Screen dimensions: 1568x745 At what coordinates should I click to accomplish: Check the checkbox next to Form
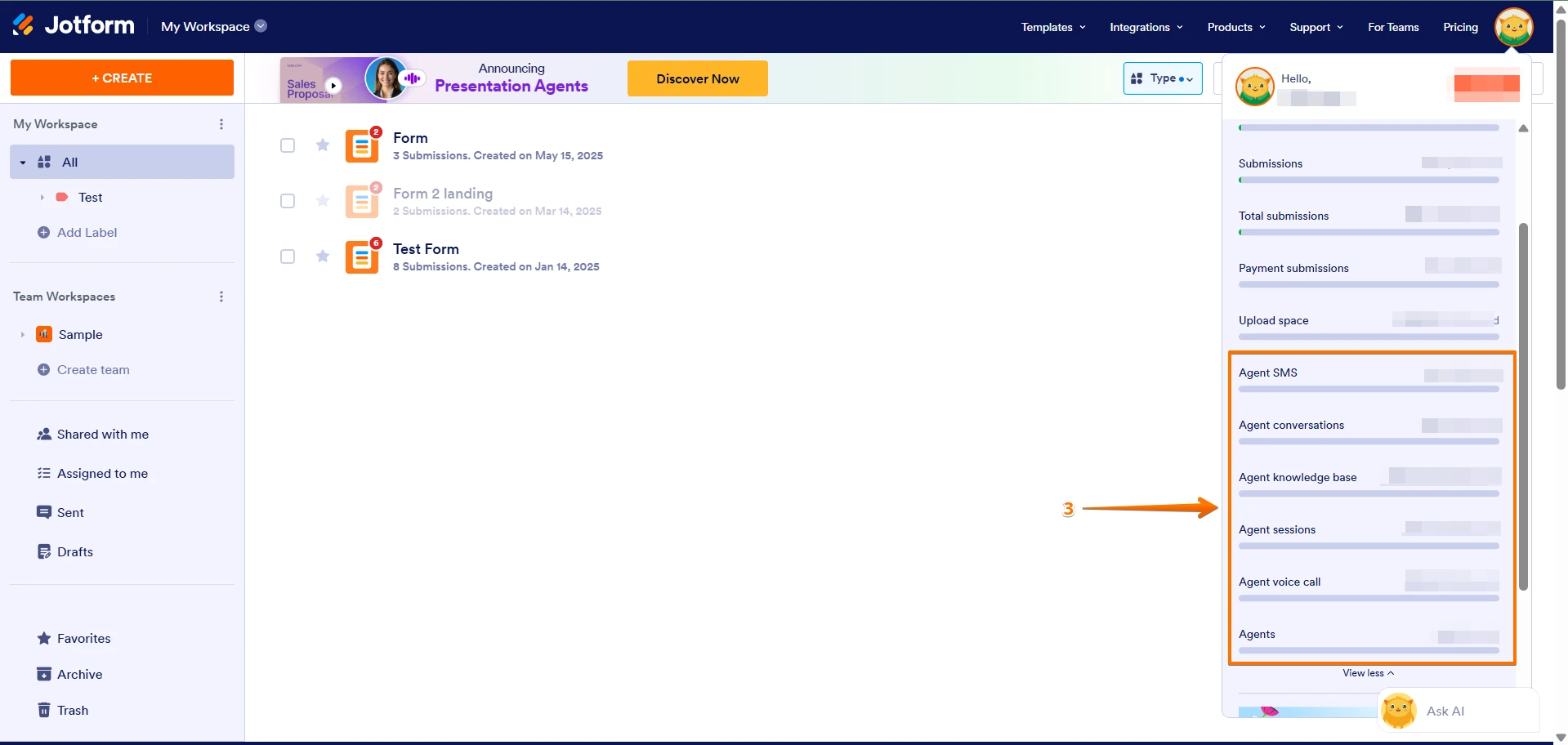pyautogui.click(x=288, y=145)
